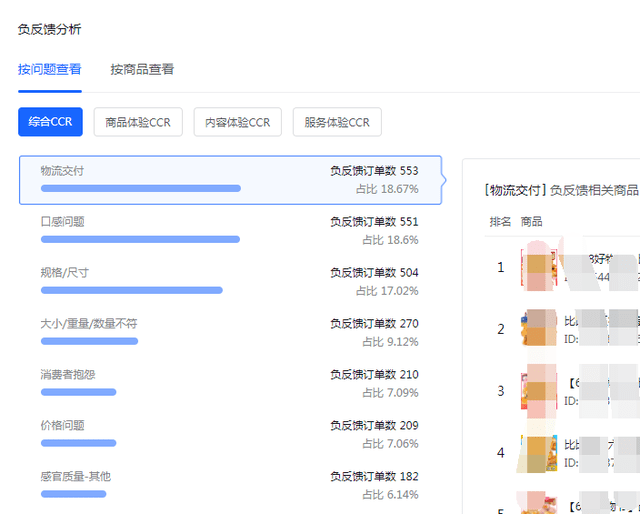Select the 服务体验CCR filter button

coord(337,122)
